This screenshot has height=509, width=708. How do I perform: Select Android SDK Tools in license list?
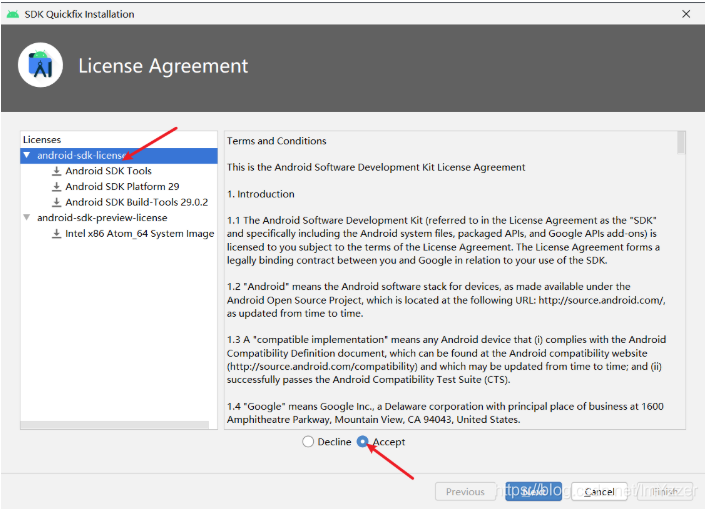[x=108, y=171]
